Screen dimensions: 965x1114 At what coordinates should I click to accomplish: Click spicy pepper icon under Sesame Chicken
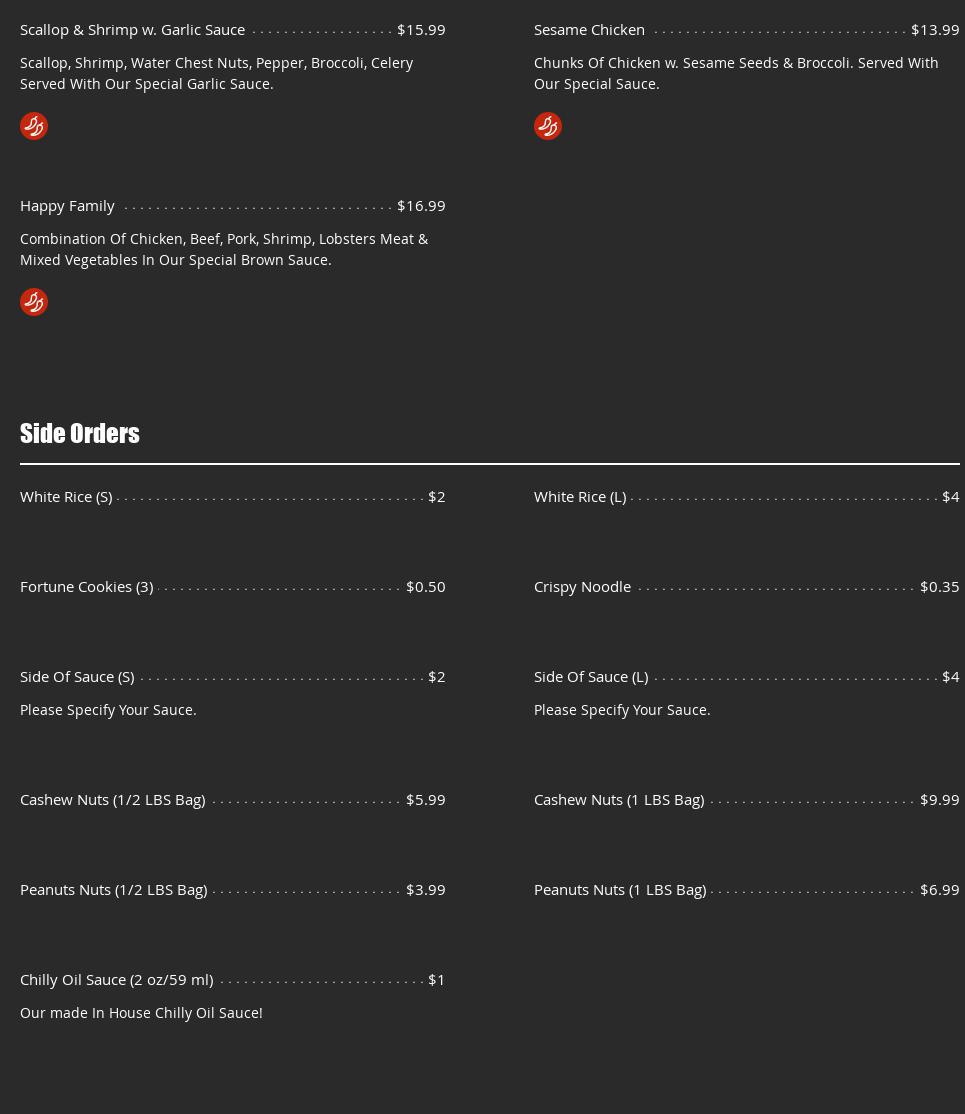click(548, 126)
